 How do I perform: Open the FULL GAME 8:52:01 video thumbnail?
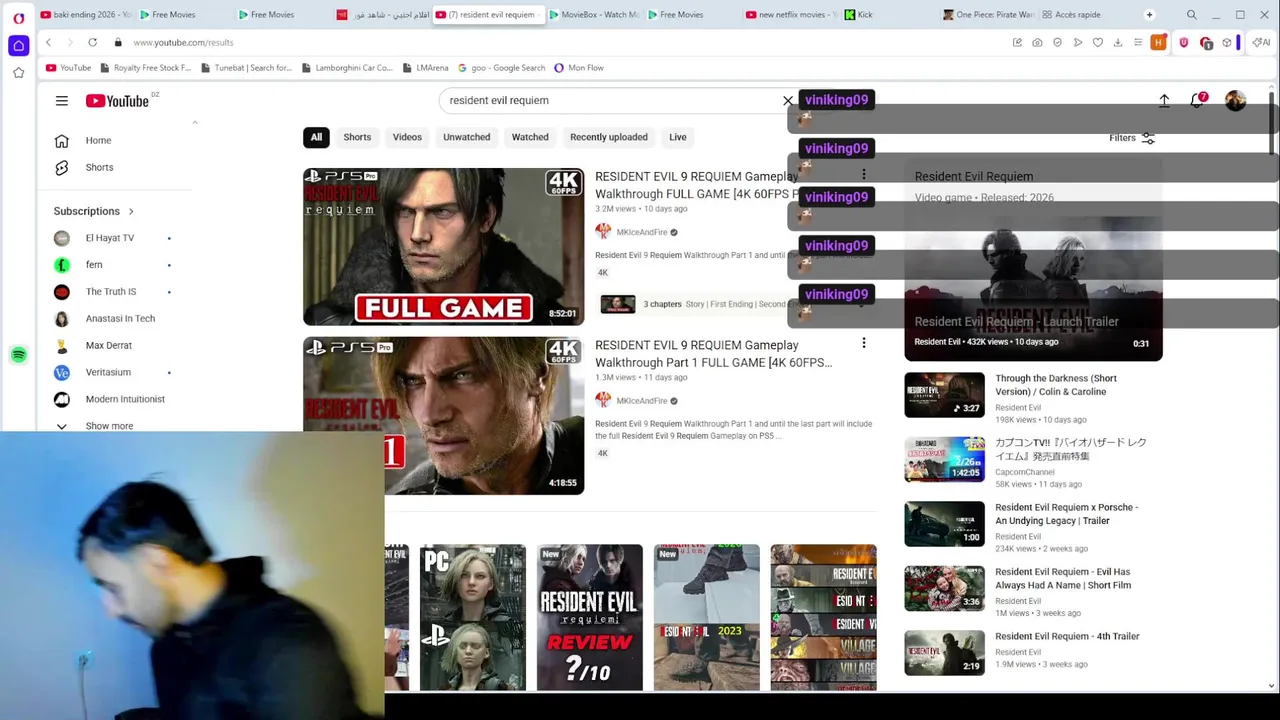[x=443, y=247]
